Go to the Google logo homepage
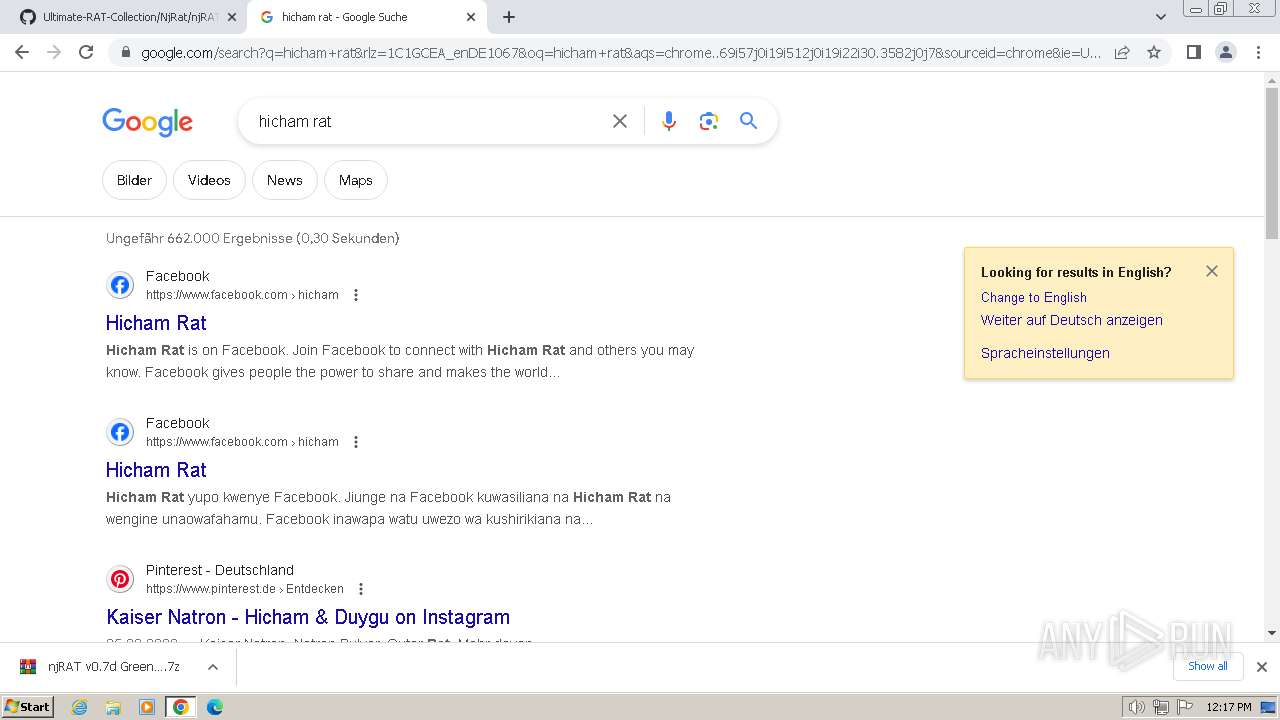 147,122
